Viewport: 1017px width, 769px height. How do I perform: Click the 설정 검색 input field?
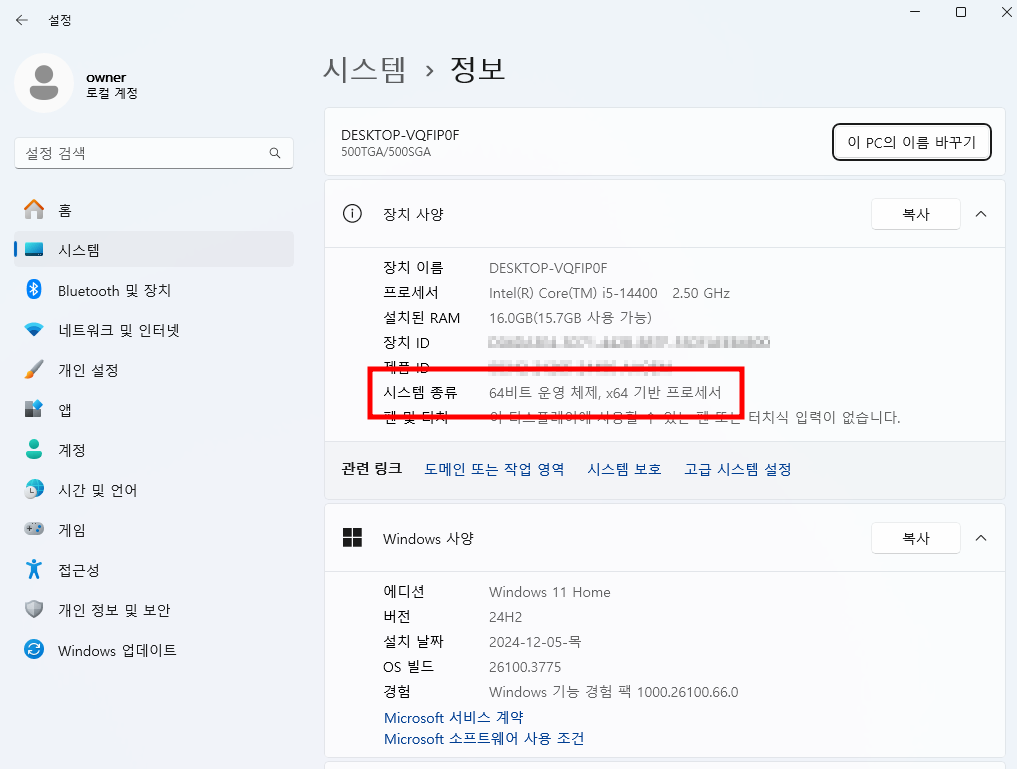(x=154, y=153)
